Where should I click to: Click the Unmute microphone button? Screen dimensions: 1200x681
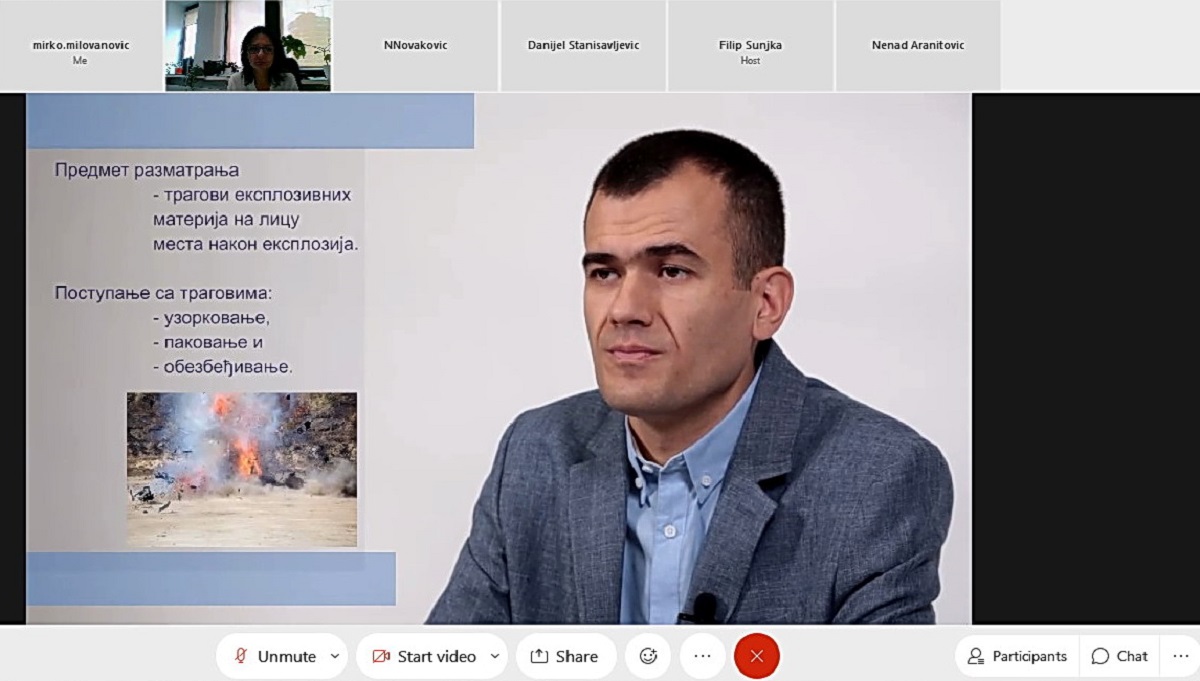[274, 656]
